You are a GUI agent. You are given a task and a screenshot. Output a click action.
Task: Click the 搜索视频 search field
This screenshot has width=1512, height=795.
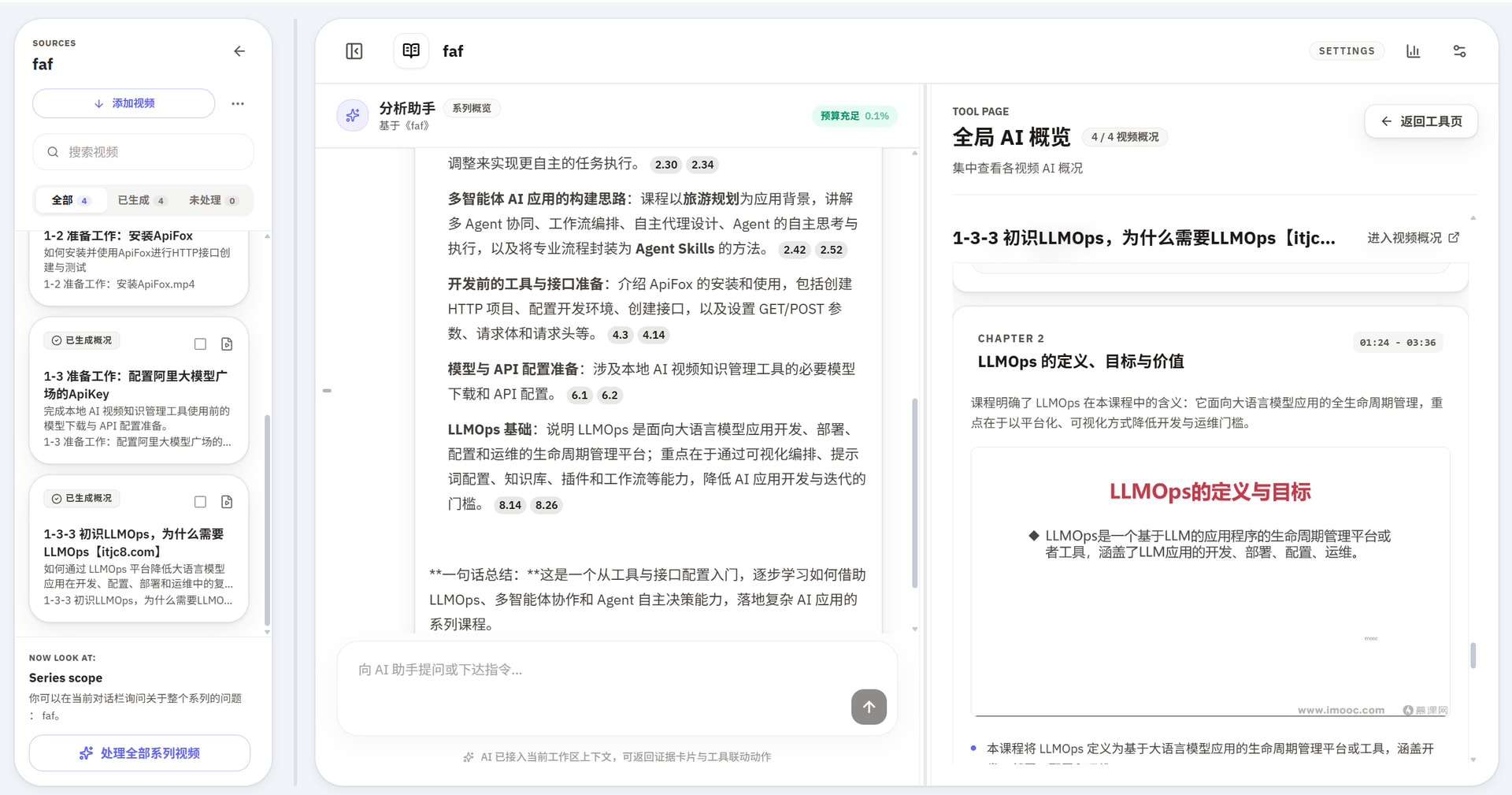(x=143, y=152)
